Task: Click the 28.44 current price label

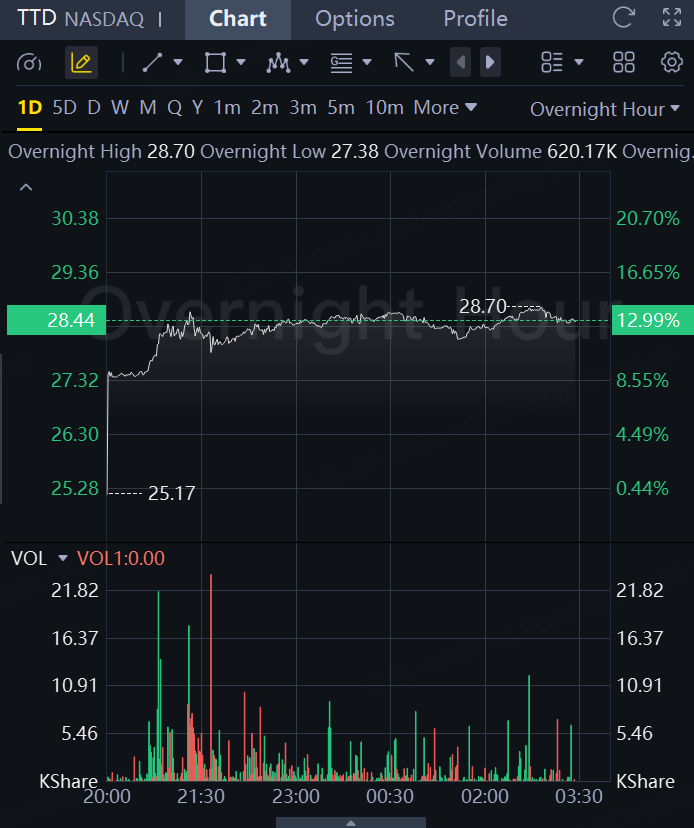Action: coord(57,320)
